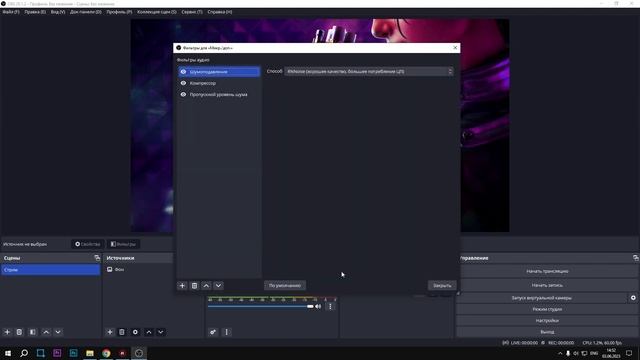Show hidden system tray icons chevron

(x=560, y=353)
